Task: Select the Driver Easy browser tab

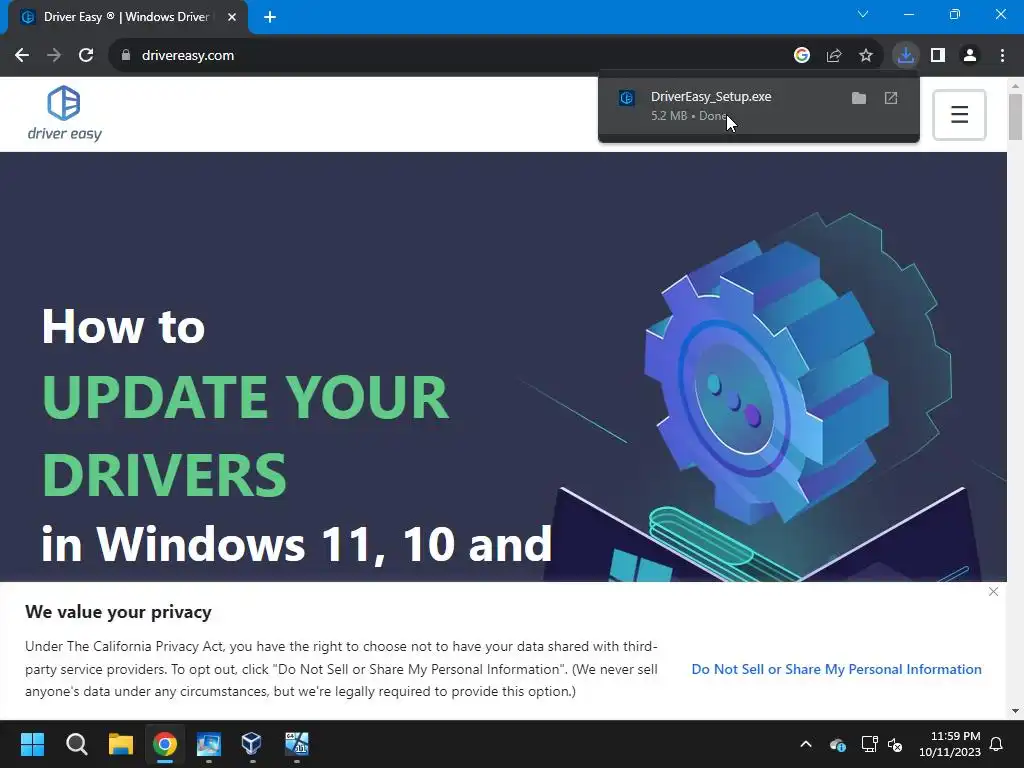Action: (x=127, y=17)
